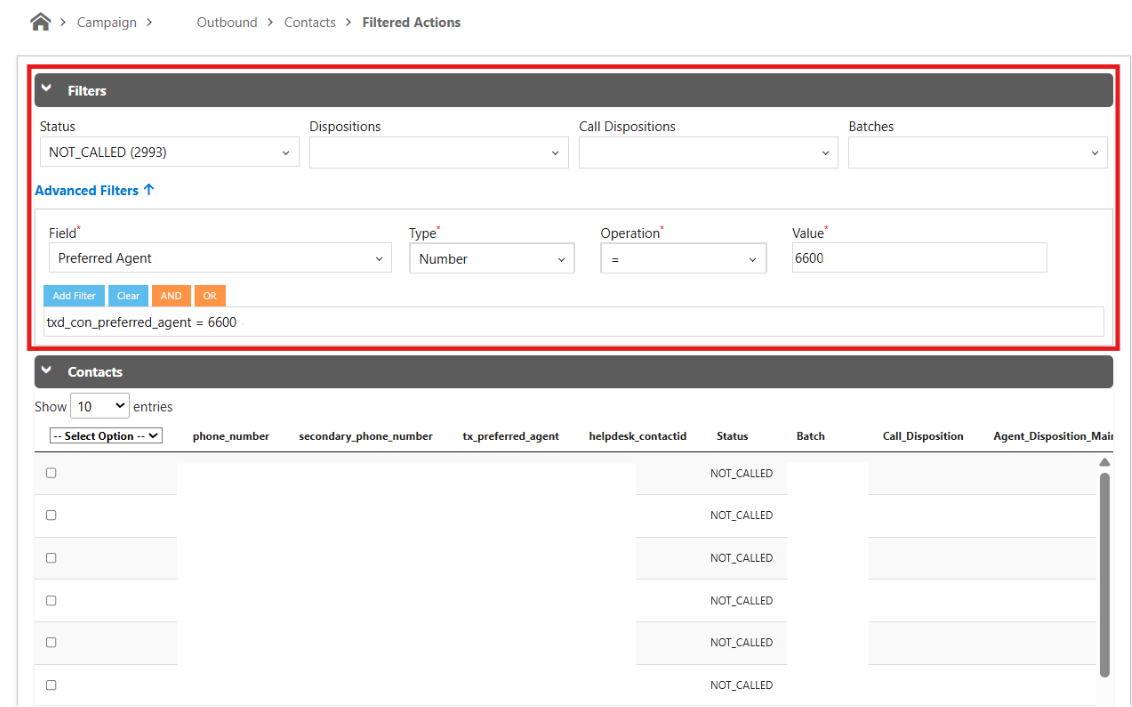
Task: Open the Status dropdown showing NOT_CALLED (2993)
Action: tap(170, 152)
